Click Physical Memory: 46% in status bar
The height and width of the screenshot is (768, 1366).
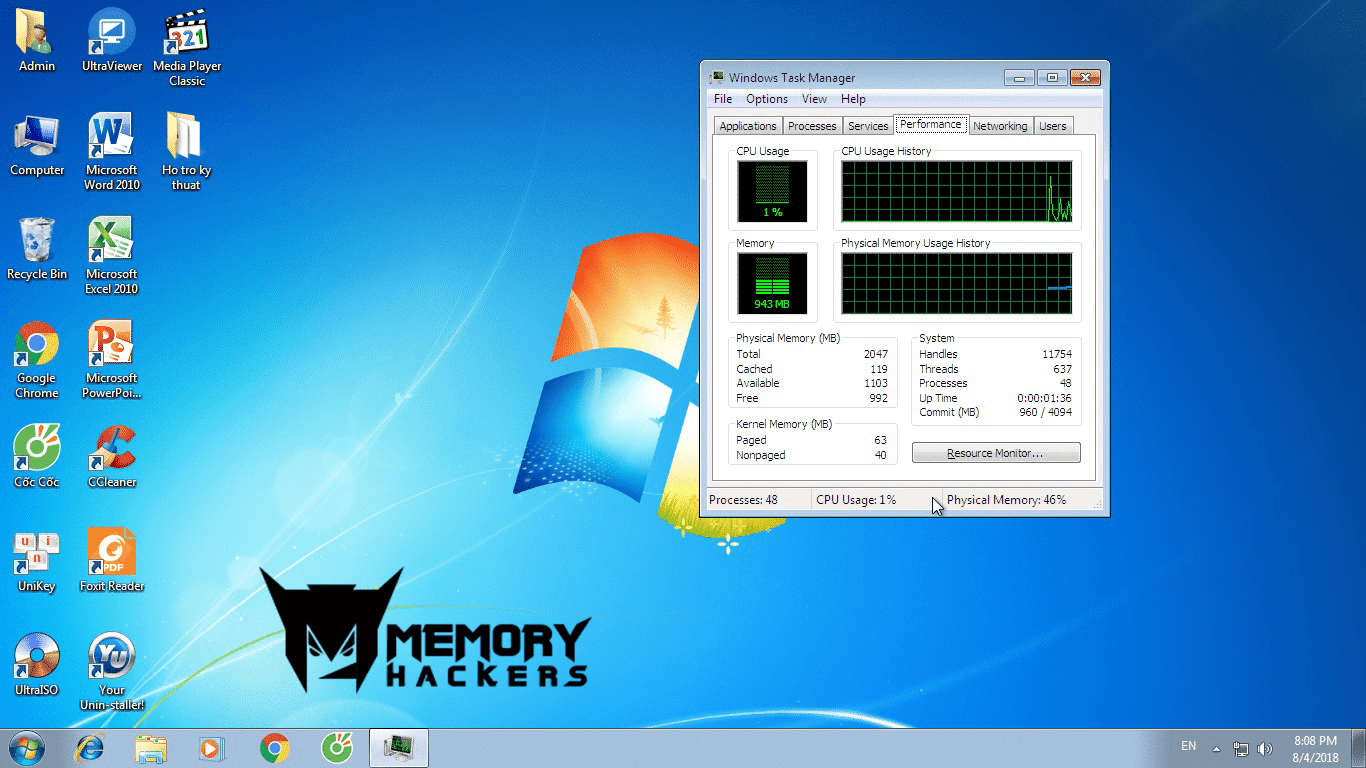point(1006,500)
